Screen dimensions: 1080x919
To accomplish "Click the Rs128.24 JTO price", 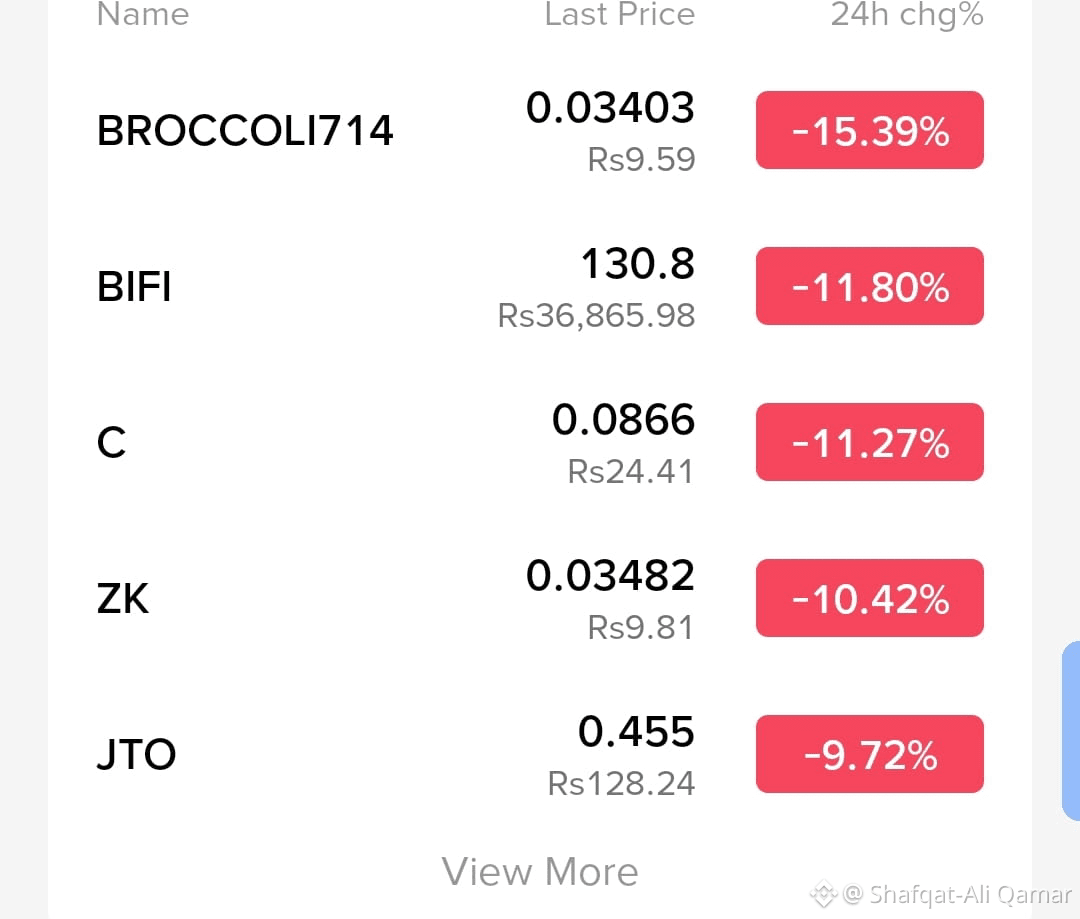I will point(620,783).
